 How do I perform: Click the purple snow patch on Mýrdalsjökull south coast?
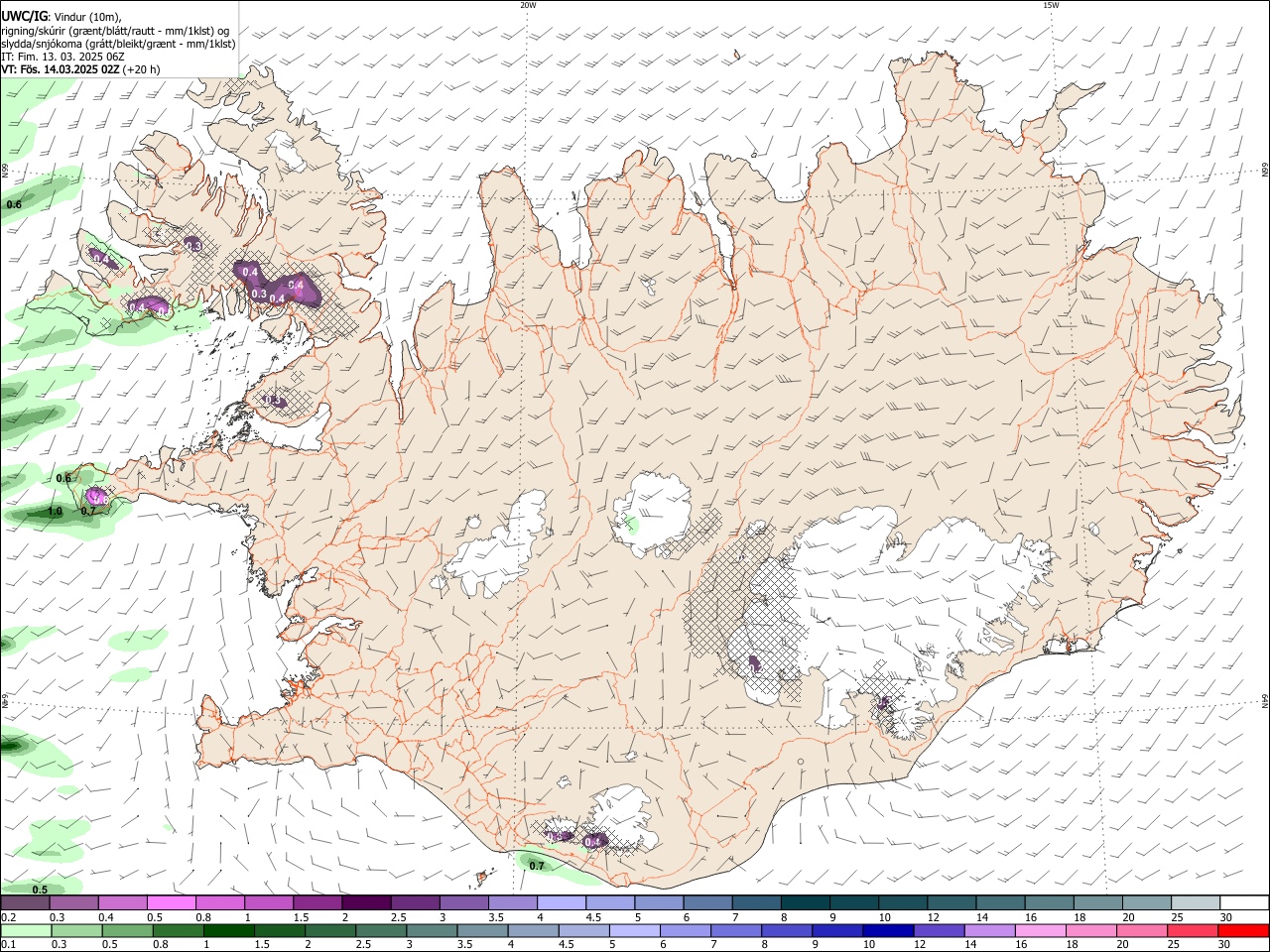[x=596, y=840]
